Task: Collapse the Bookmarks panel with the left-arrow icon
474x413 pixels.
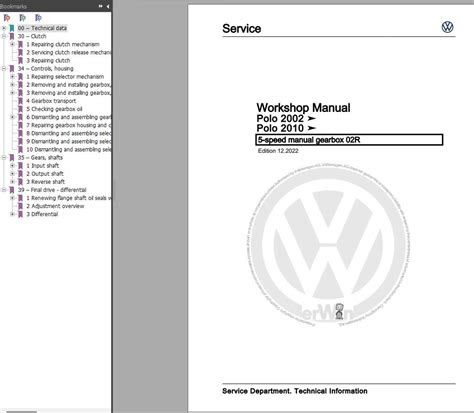Action: point(108,6)
